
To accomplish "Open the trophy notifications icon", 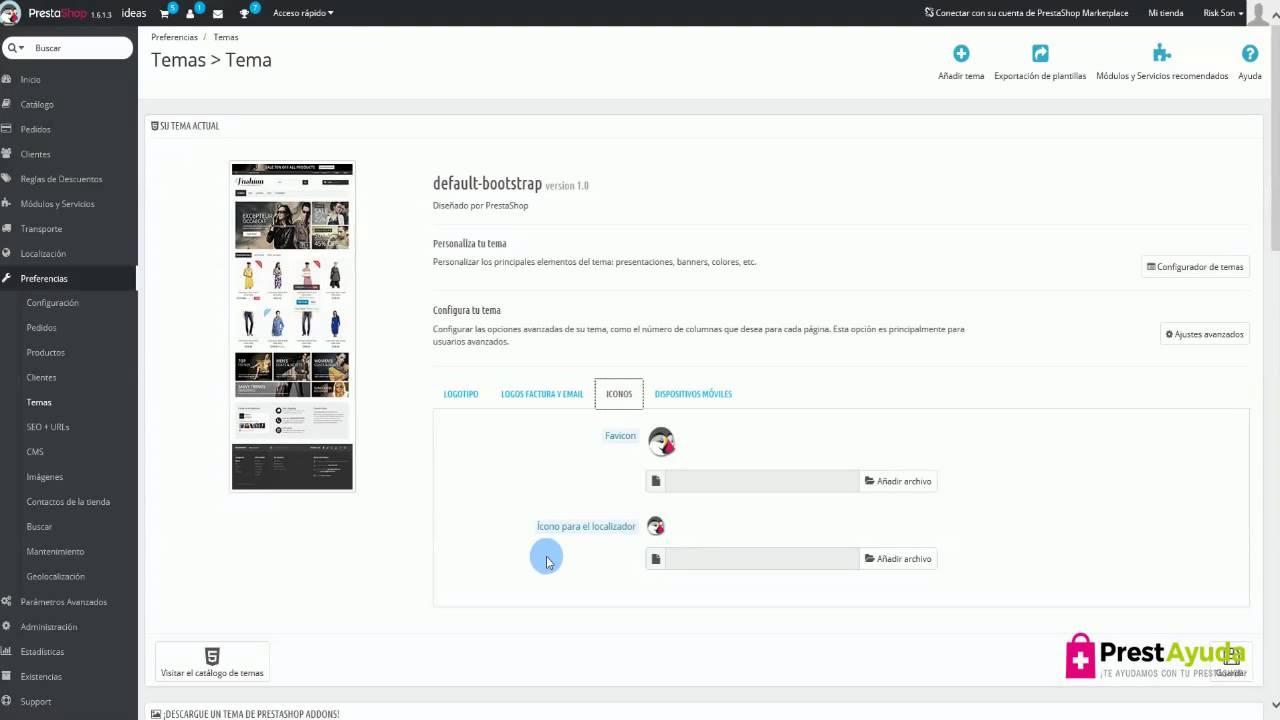I will [246, 13].
